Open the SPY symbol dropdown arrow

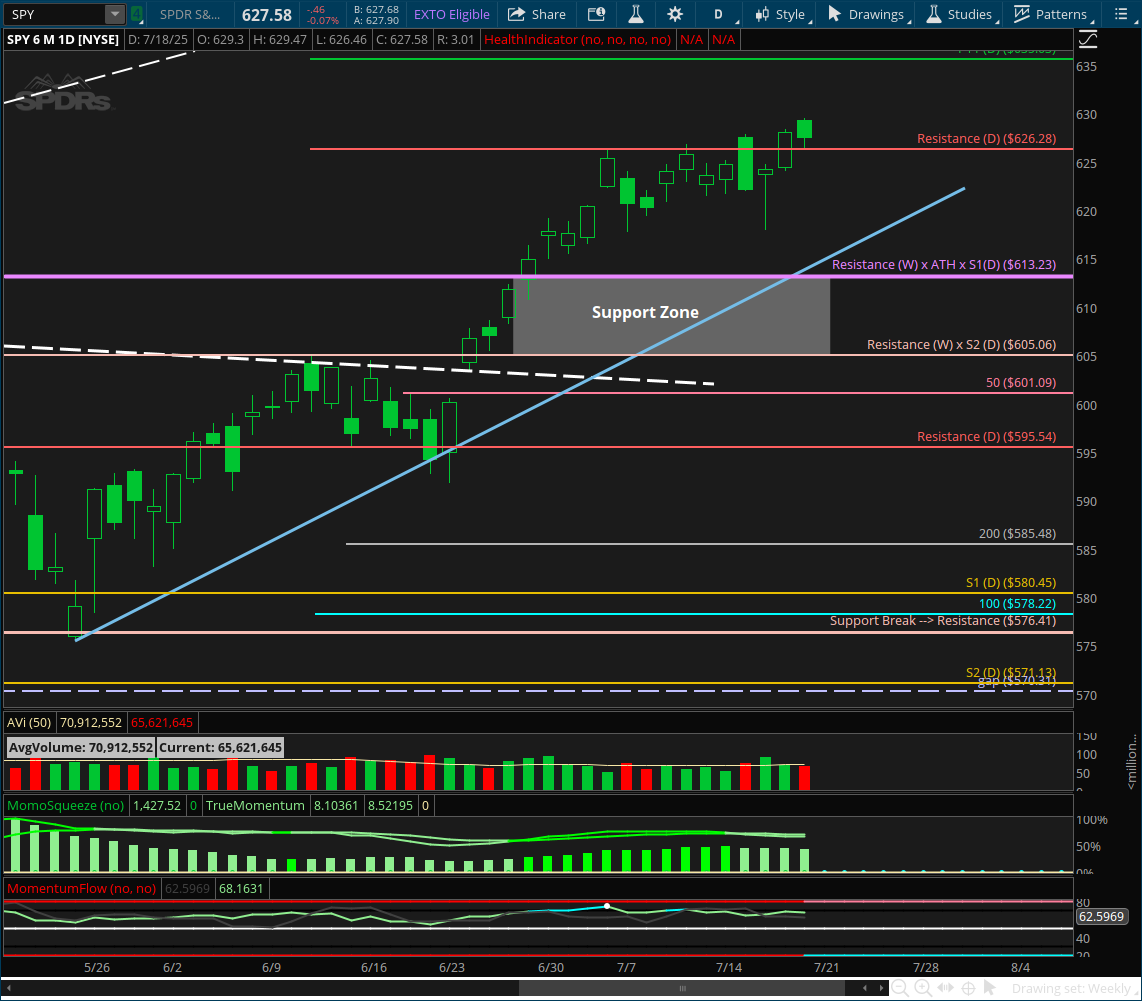pyautogui.click(x=115, y=14)
